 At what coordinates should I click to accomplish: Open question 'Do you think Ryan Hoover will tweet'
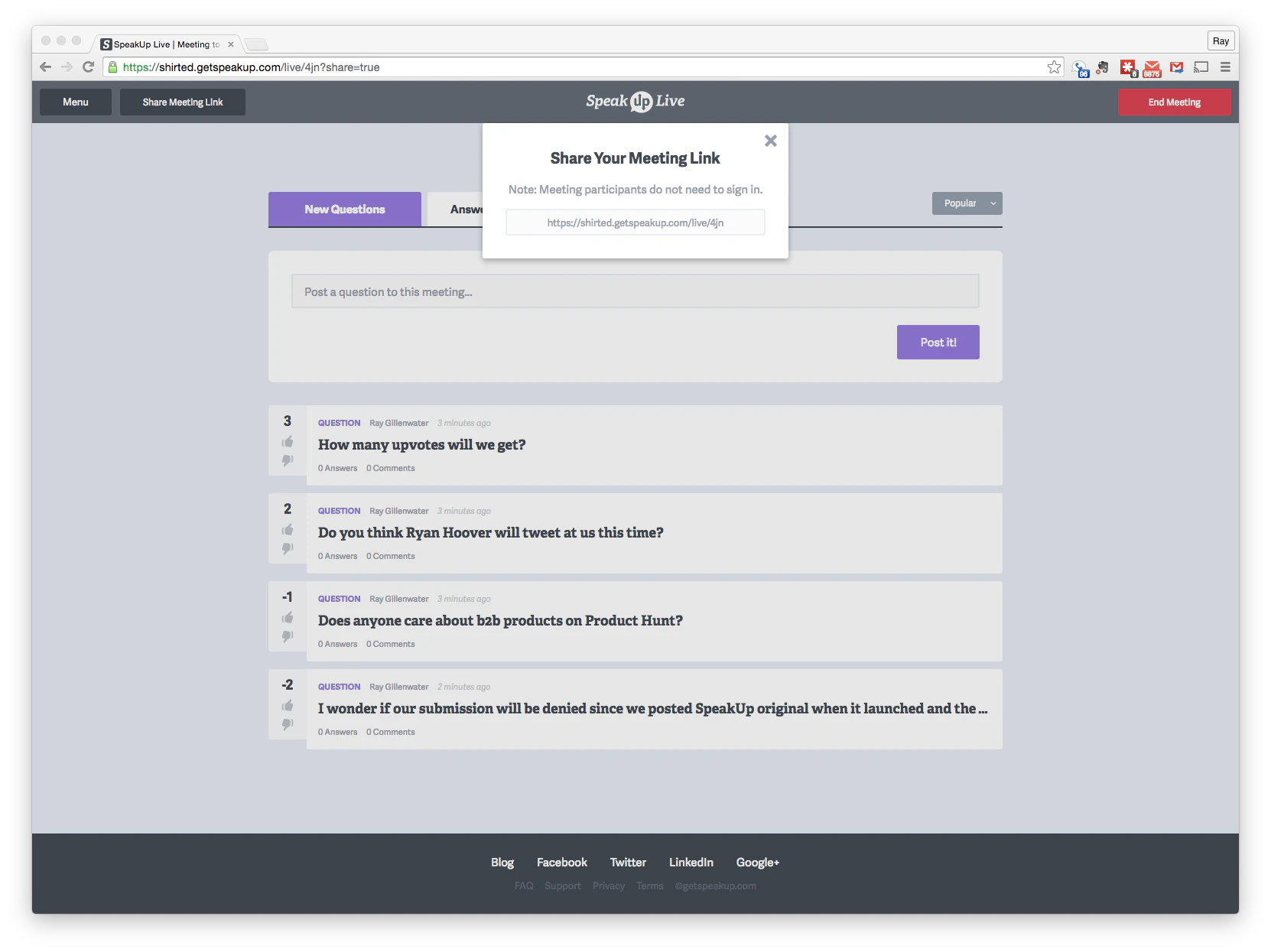pos(491,533)
